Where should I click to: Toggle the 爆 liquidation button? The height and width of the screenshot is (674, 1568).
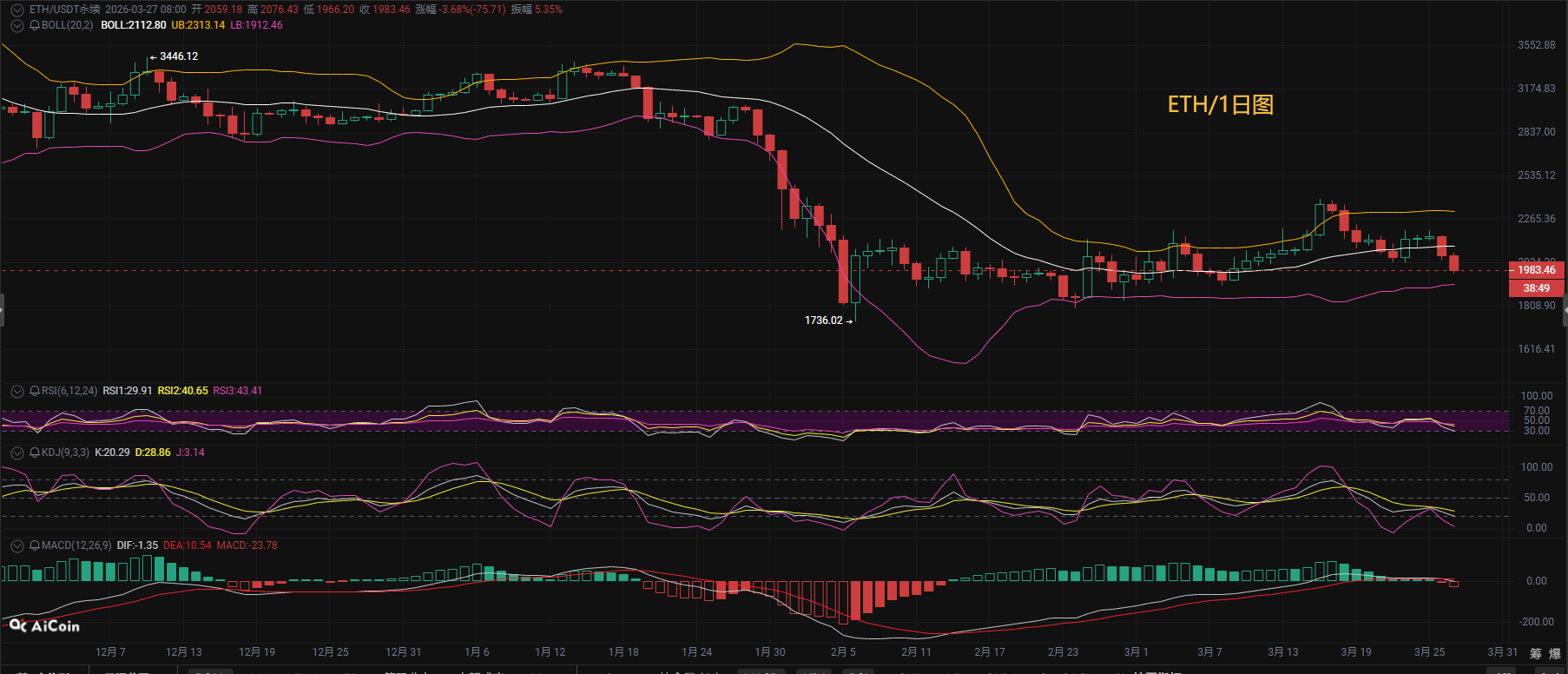coord(1555,653)
